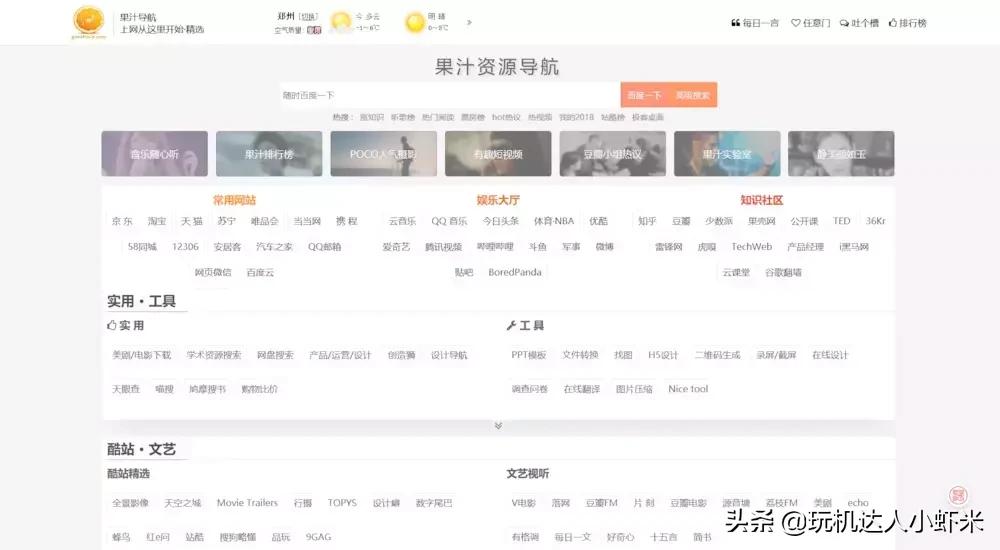Switch city next to 郑州
The image size is (1000, 550).
pos(309,17)
